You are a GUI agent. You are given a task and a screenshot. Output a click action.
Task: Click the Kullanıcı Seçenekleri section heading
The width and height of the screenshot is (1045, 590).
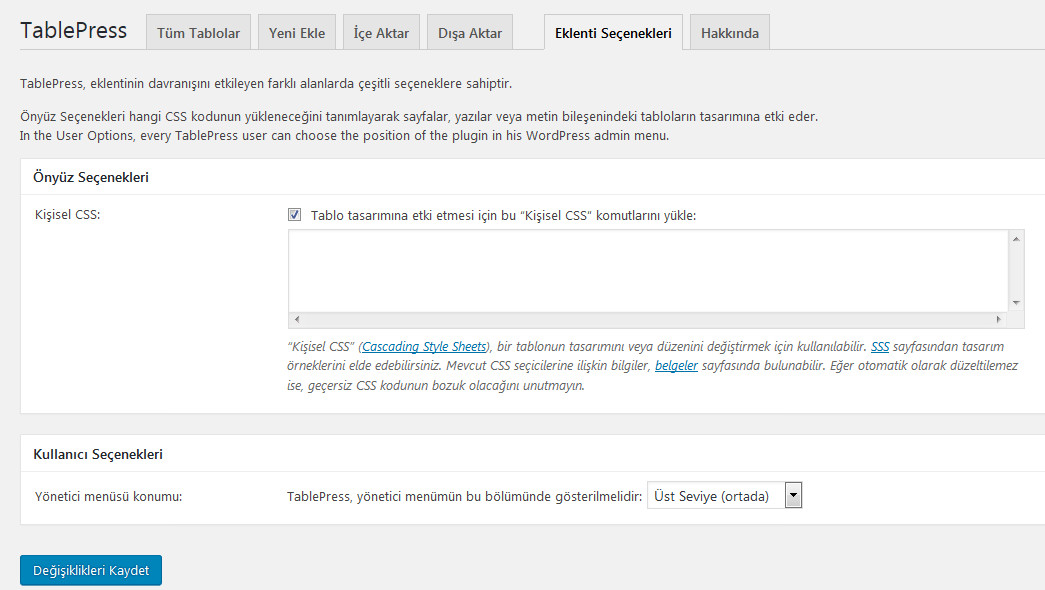[98, 454]
